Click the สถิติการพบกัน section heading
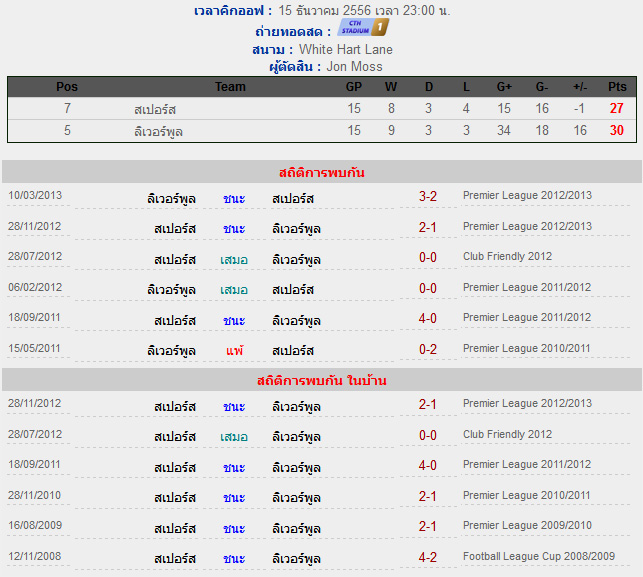The image size is (643, 577). coord(322,172)
